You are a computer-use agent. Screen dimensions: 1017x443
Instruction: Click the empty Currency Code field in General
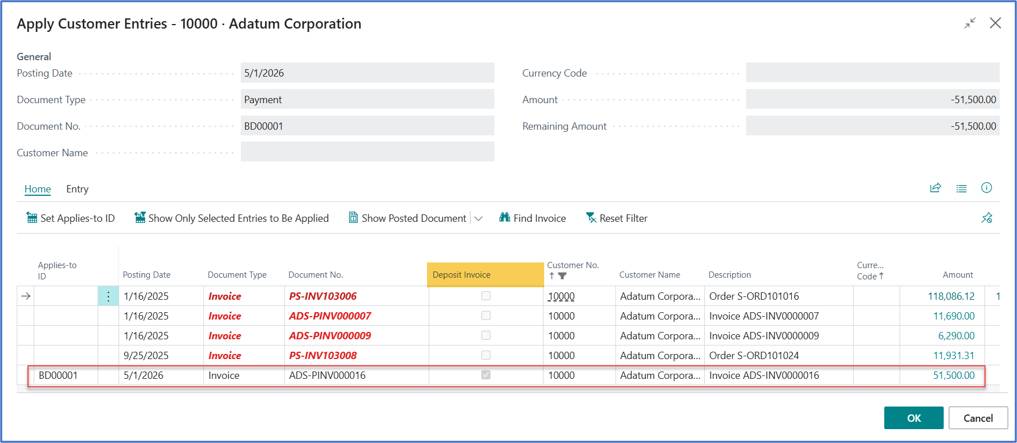tap(872, 73)
